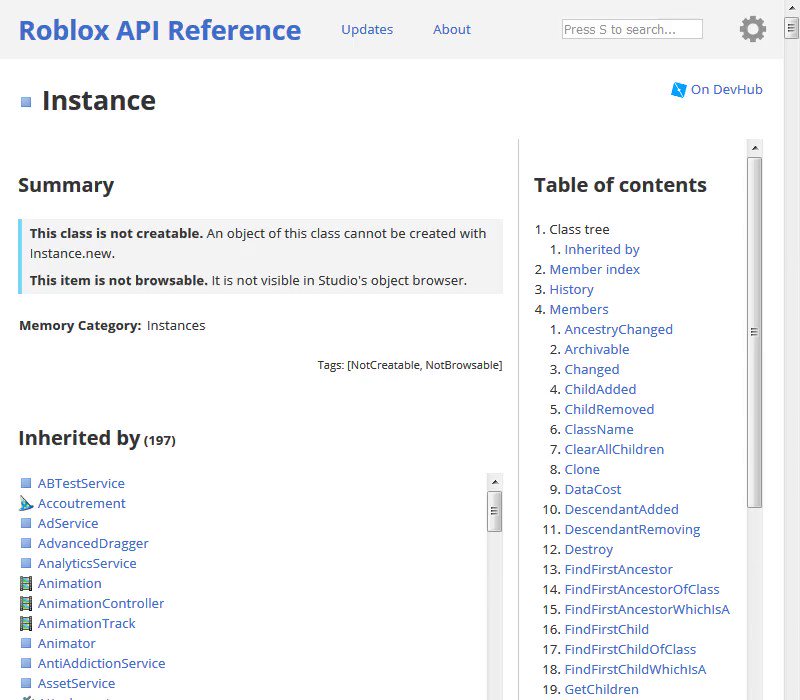Viewport: 800px width, 700px height.
Task: Open FindFirstAncestor in table of contents
Action: pyautogui.click(x=618, y=569)
